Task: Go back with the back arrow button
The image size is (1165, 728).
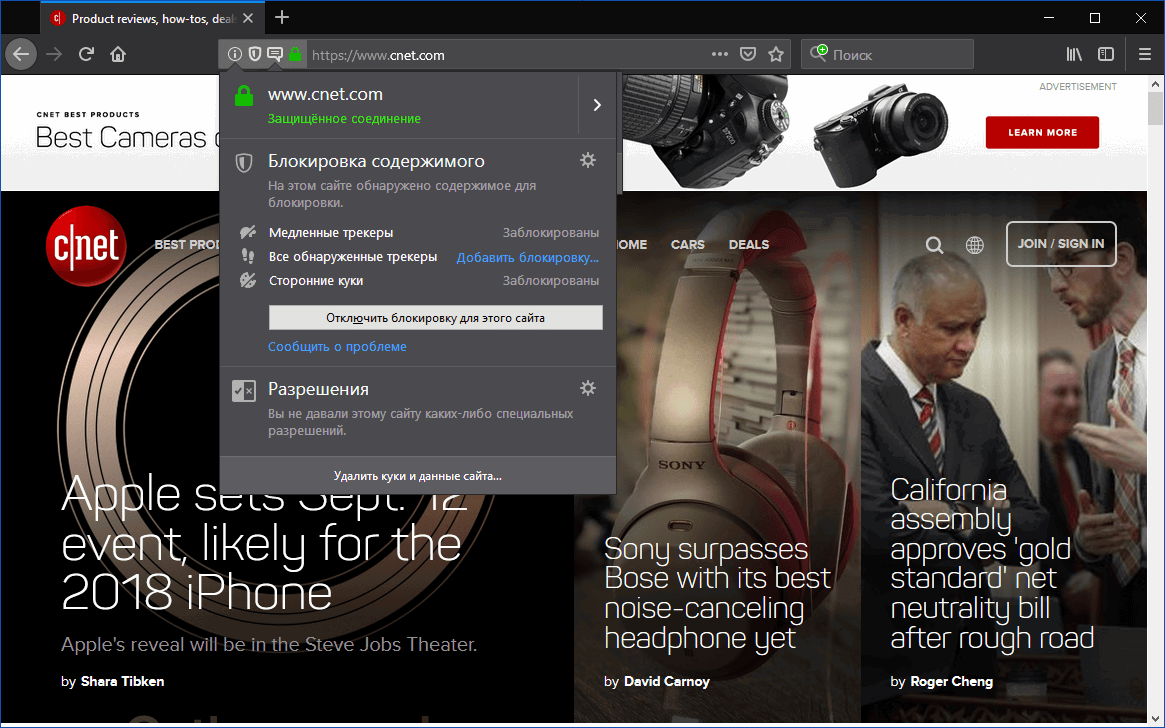Action: tap(21, 54)
